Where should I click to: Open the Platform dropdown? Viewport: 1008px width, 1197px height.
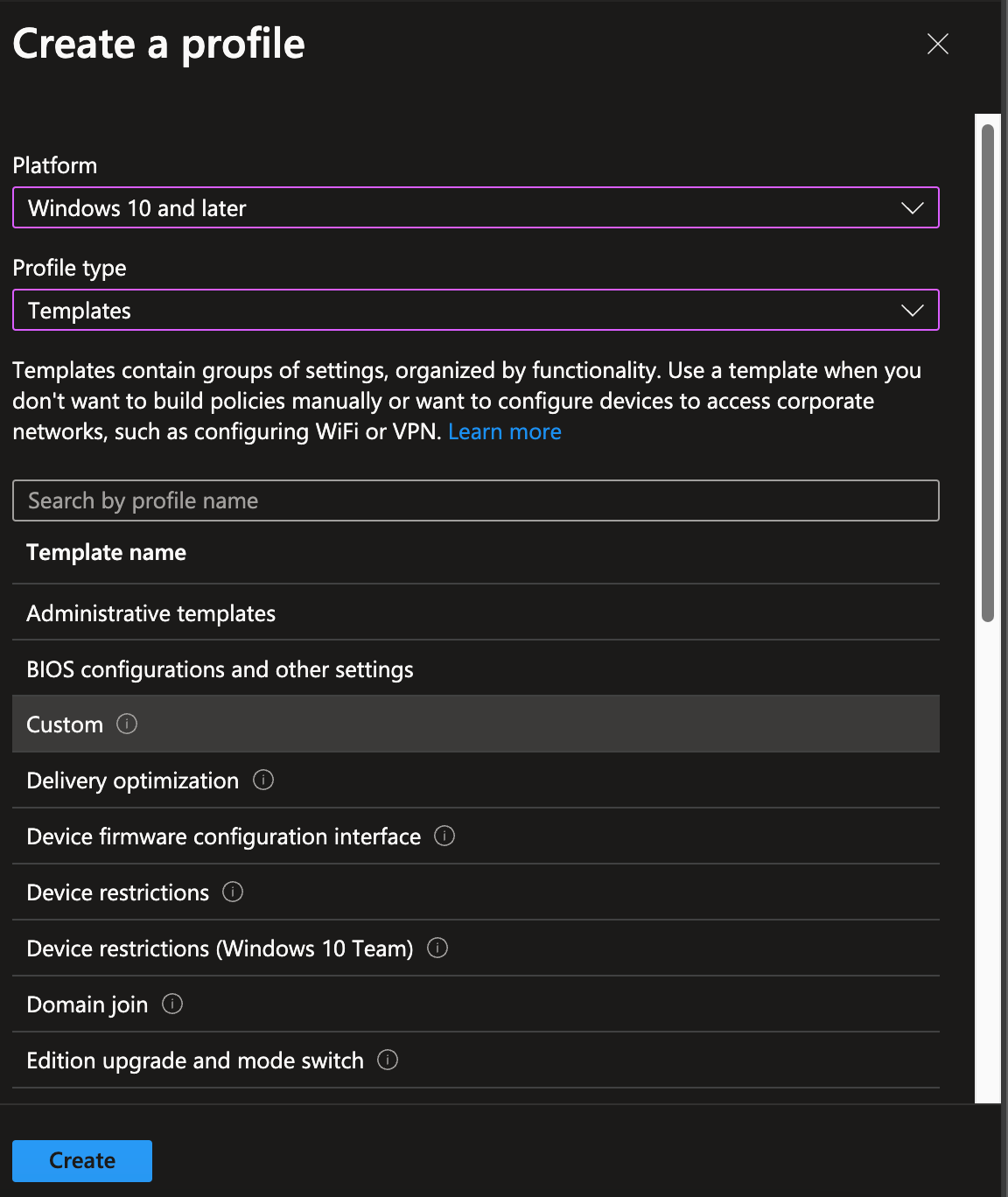[475, 208]
